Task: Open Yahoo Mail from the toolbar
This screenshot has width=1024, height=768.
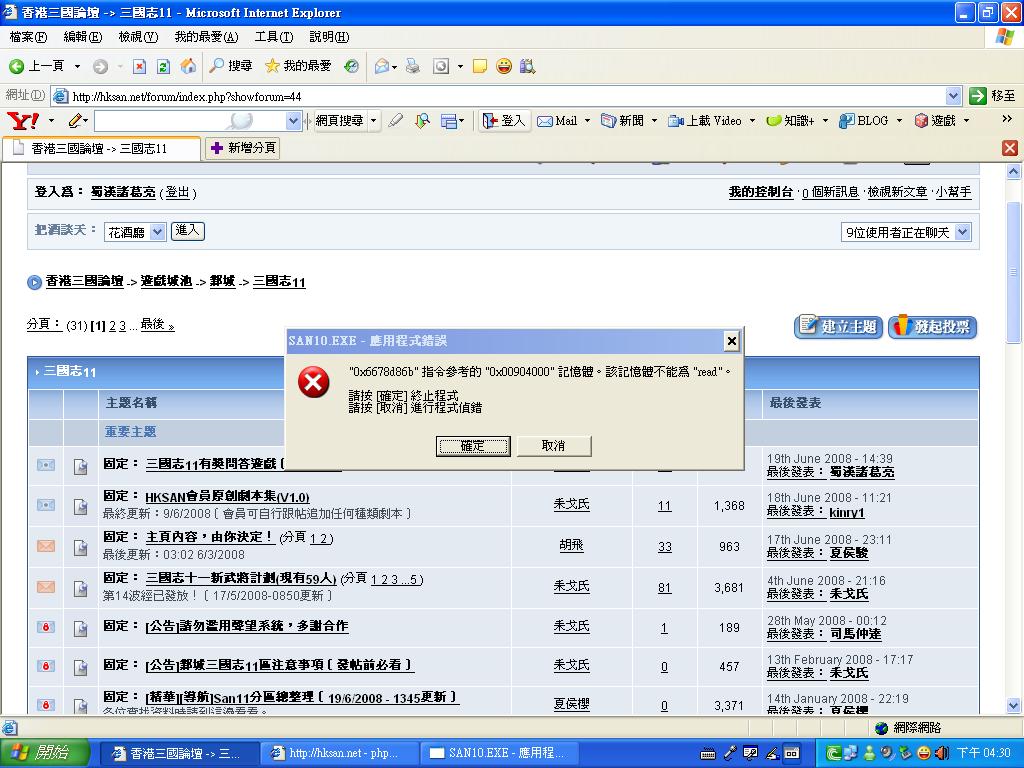Action: [558, 121]
